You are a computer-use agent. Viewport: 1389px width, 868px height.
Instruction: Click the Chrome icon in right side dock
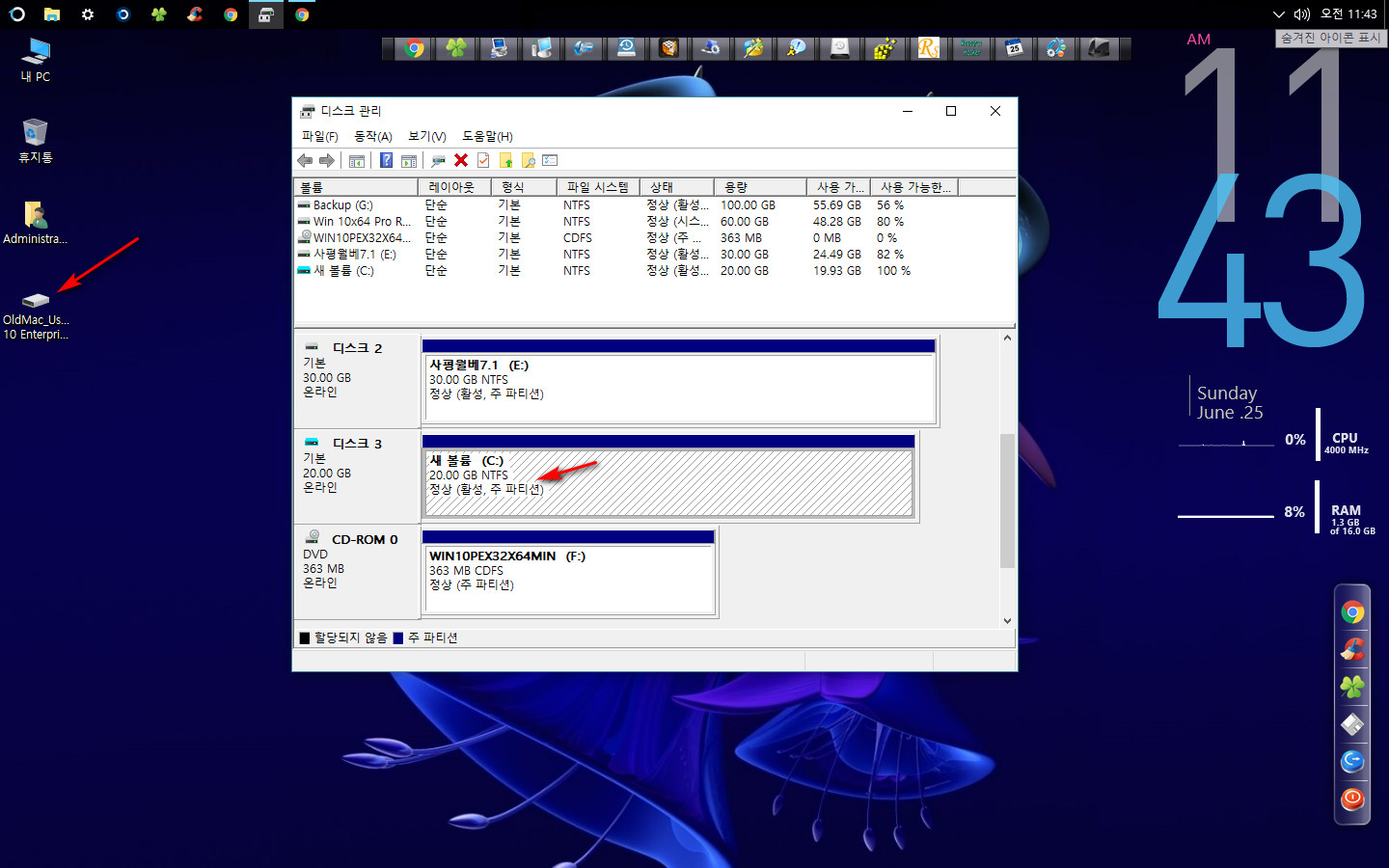pyautogui.click(x=1352, y=612)
